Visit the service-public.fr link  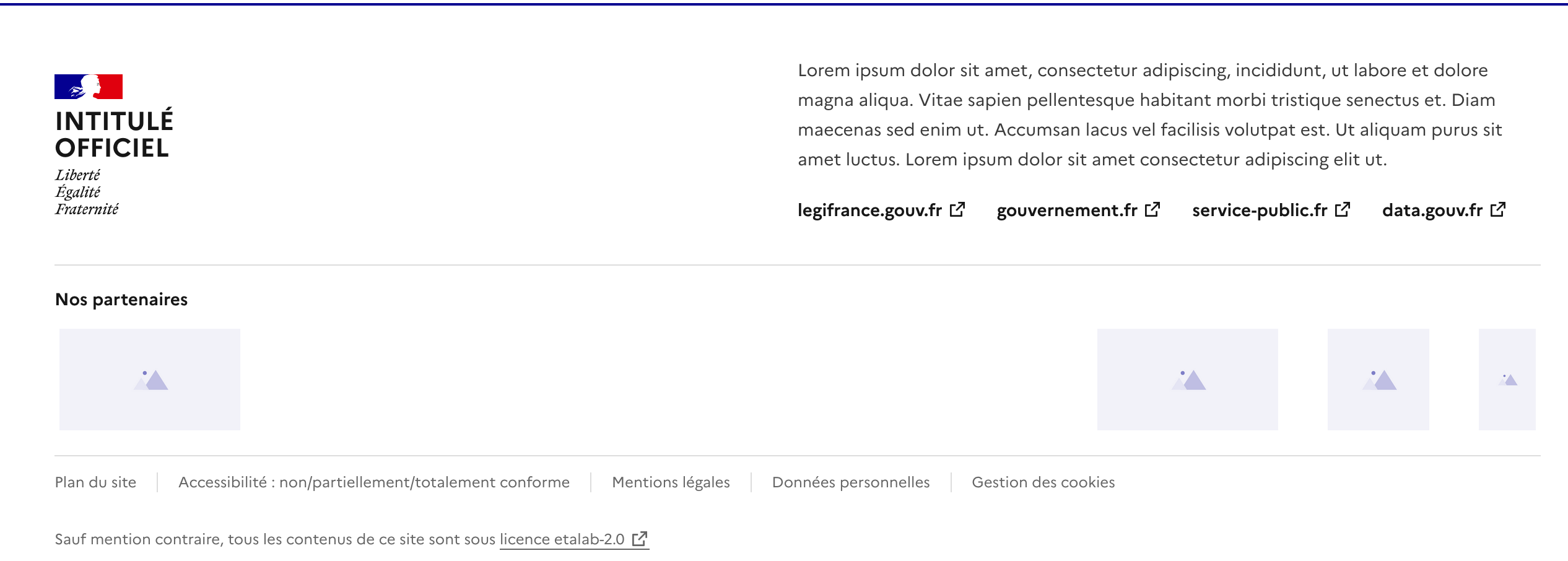(x=1271, y=211)
